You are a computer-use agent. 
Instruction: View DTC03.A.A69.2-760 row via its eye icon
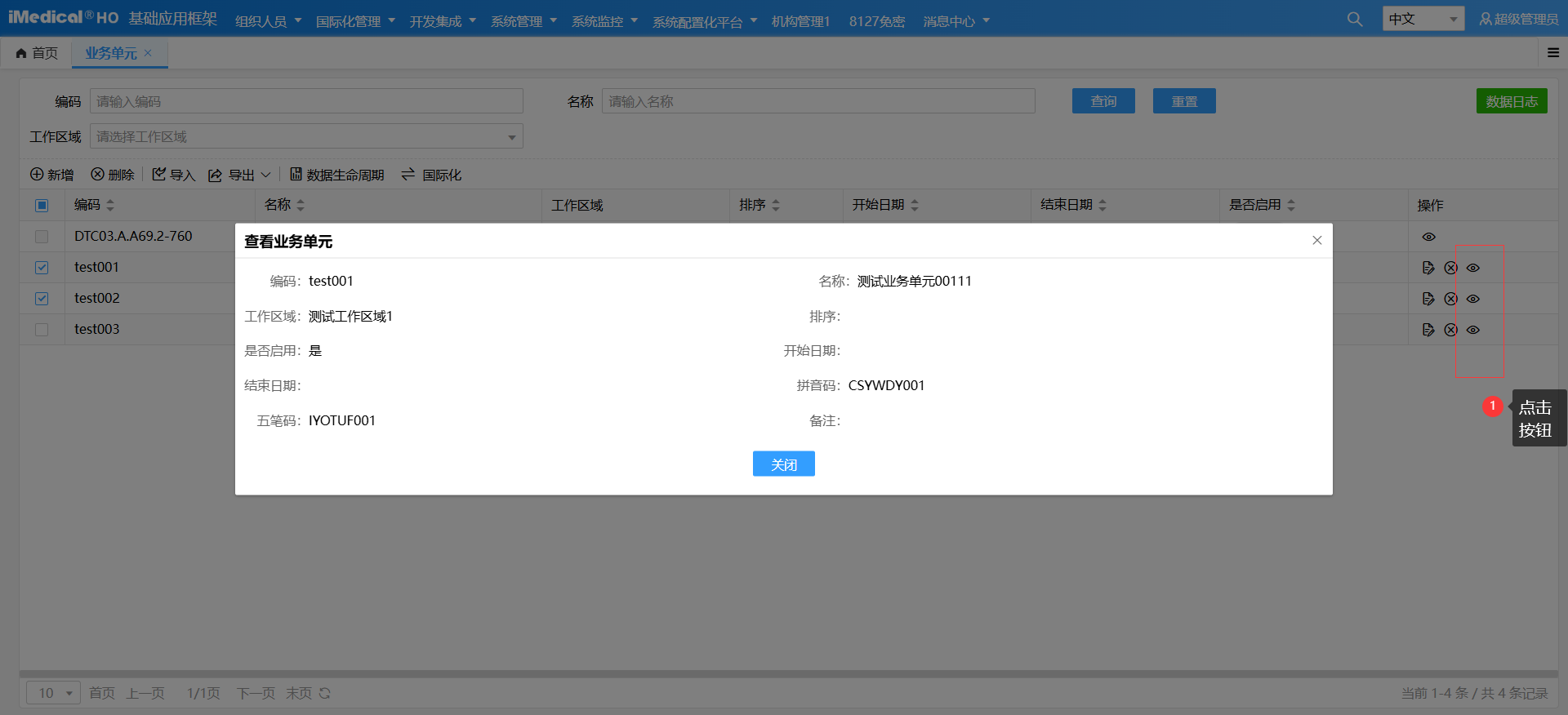pos(1428,237)
